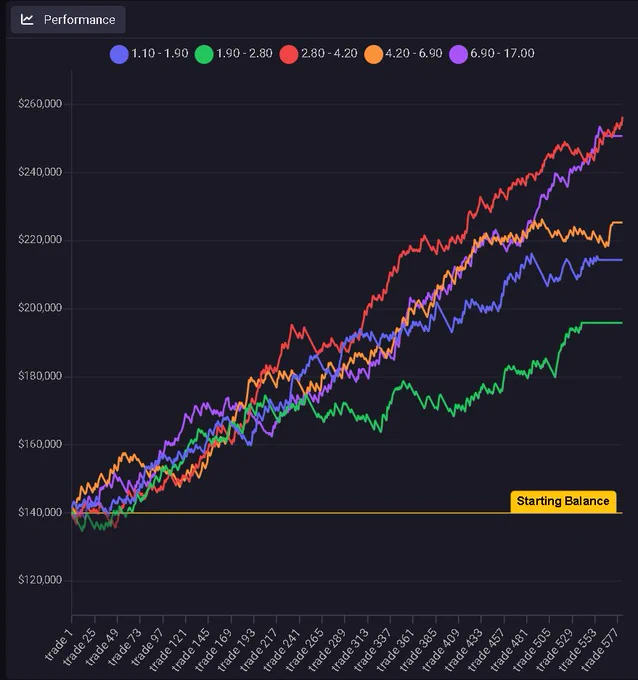This screenshot has width=638, height=680.
Task: Click the trade 409 x-axis label
Action: 441,649
